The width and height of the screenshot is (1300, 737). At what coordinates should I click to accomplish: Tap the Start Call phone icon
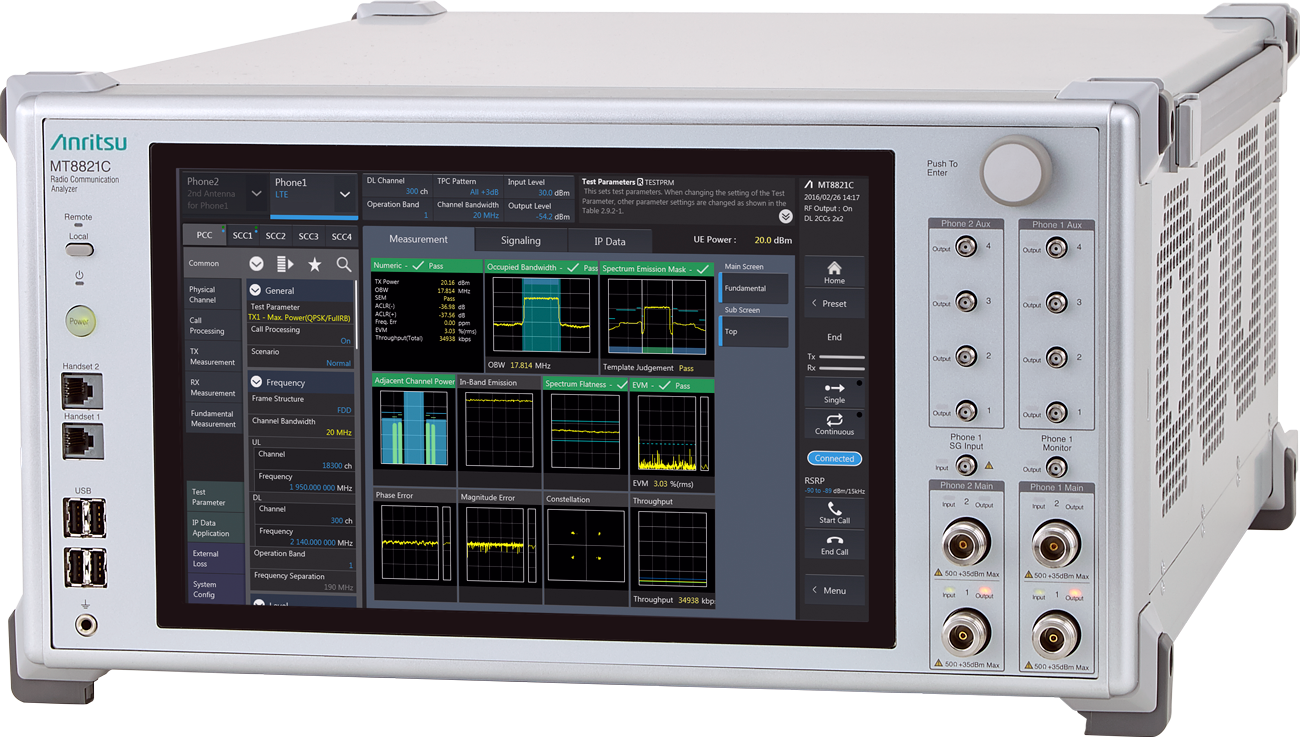point(834,508)
